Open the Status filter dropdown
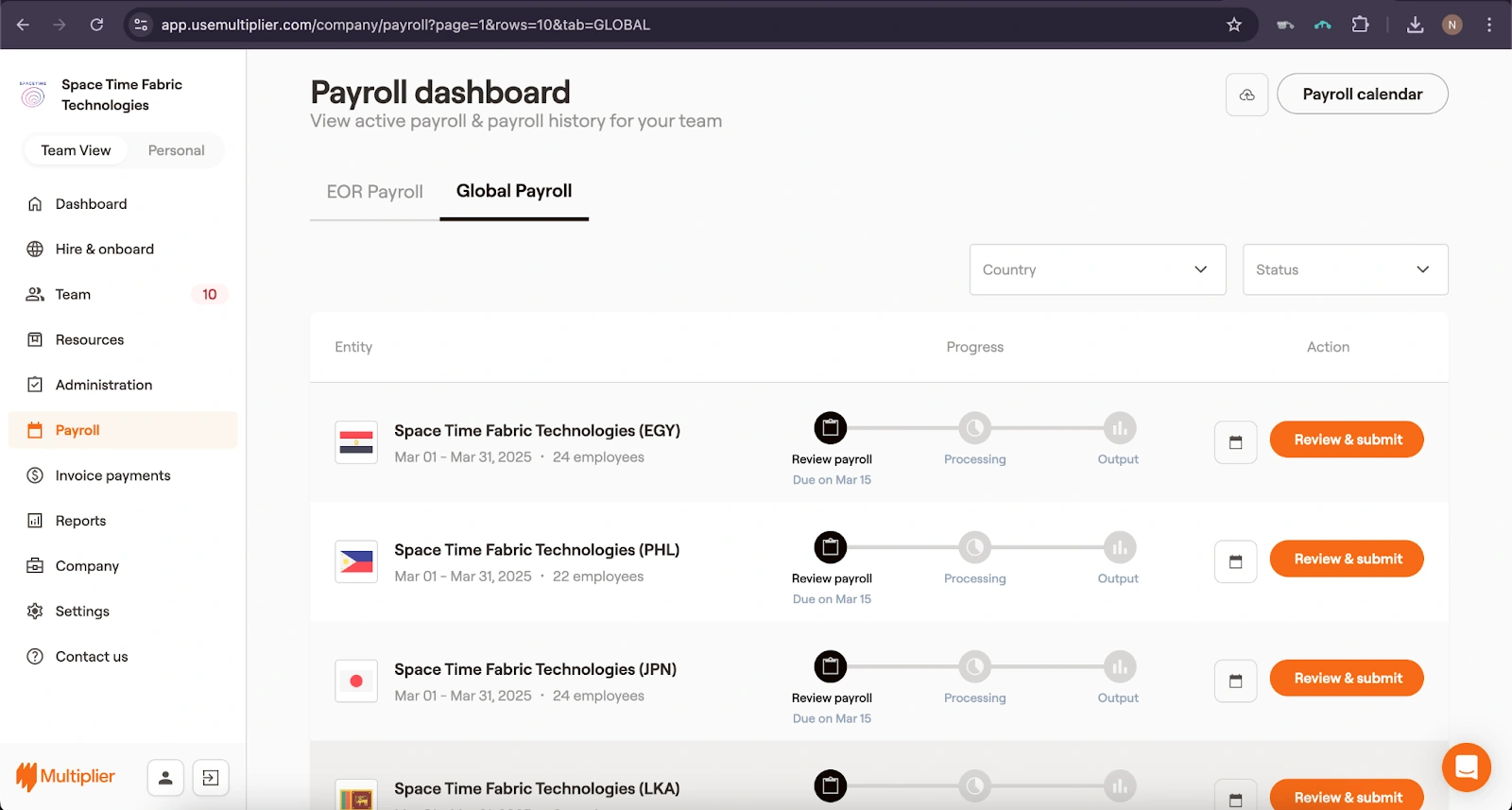This screenshot has width=1512, height=810. point(1345,269)
